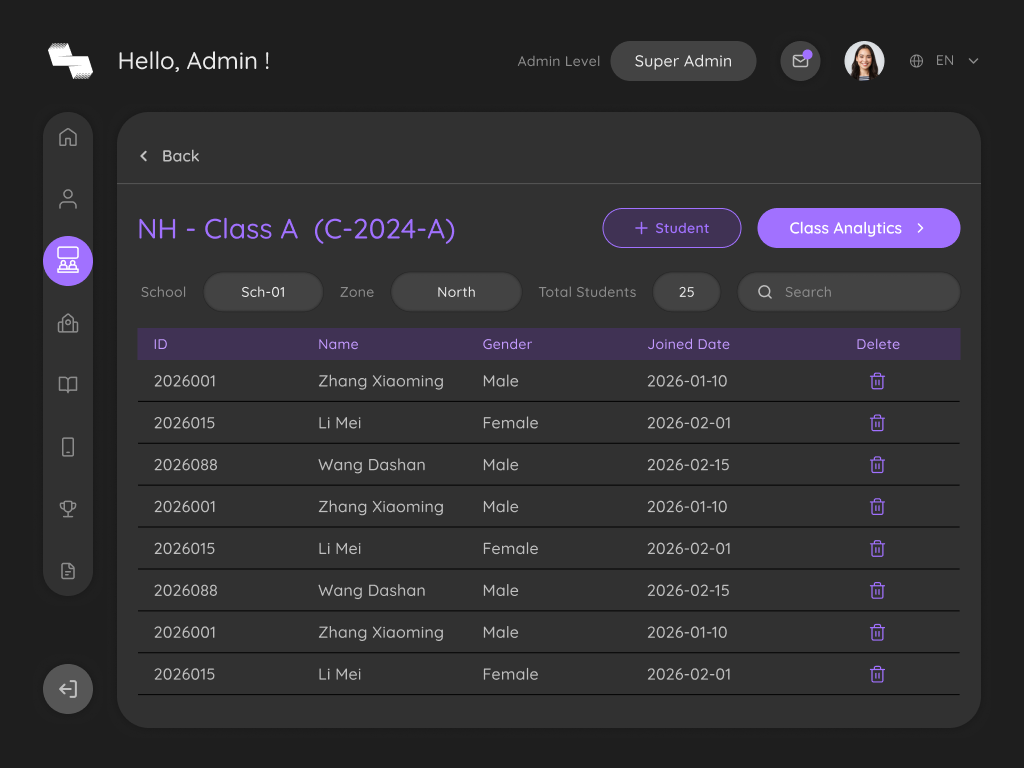This screenshot has width=1024, height=768.
Task: Open the mobile device sidebar icon
Action: click(68, 447)
